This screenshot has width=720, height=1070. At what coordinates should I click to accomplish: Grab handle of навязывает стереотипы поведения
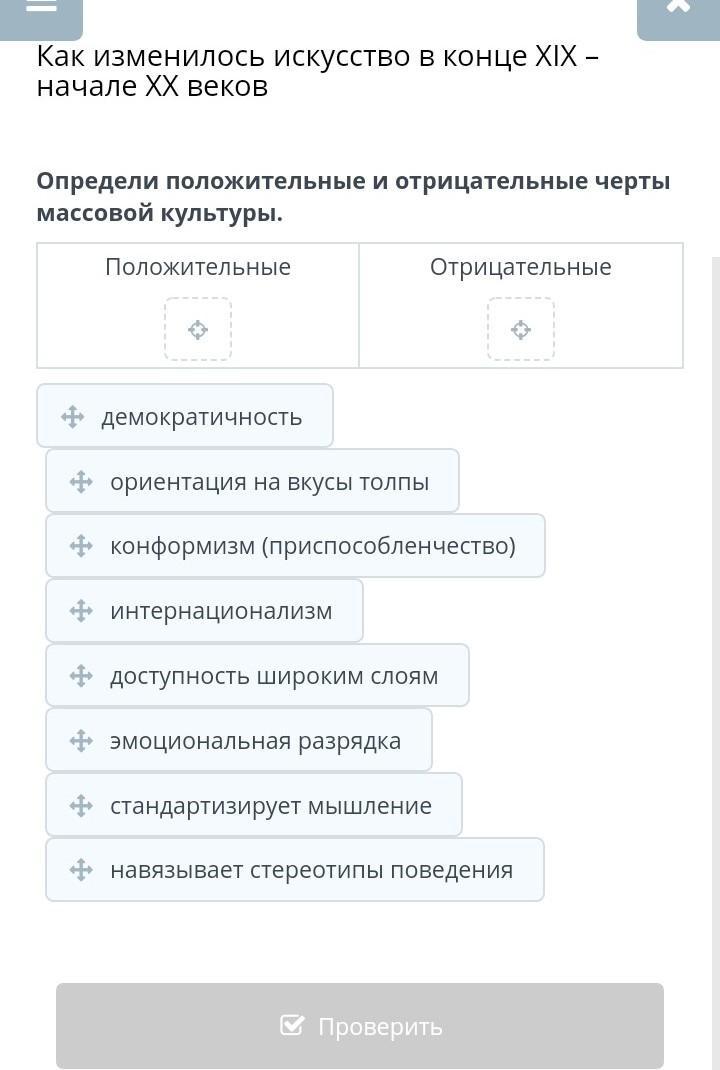[x=81, y=870]
